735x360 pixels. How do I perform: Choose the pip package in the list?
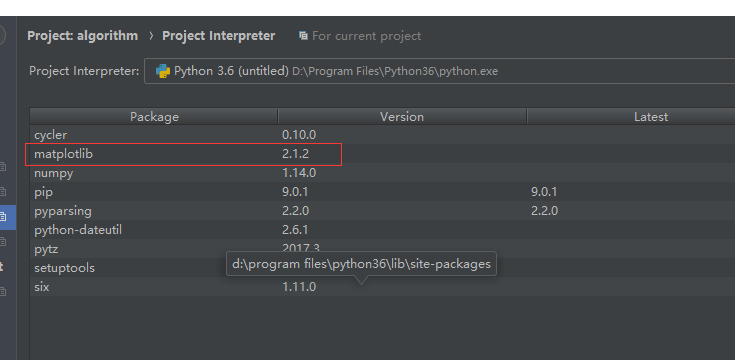coord(382,192)
